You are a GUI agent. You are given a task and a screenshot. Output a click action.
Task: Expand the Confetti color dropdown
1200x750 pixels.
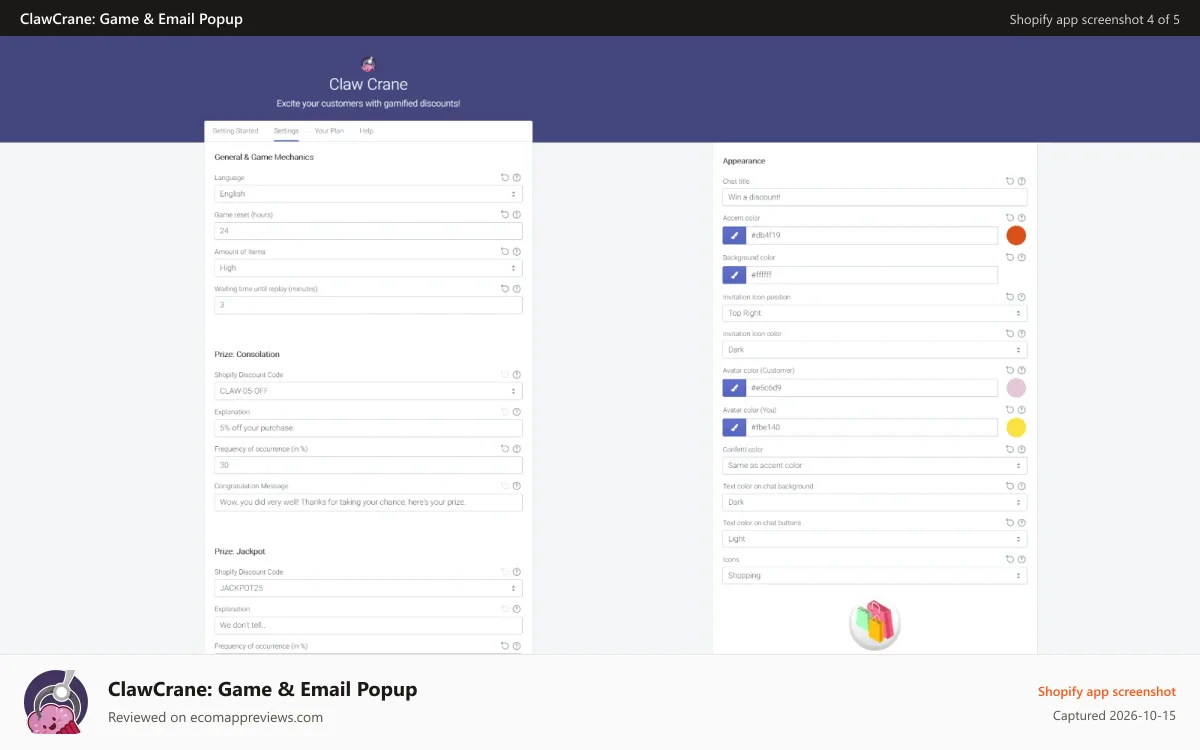pyautogui.click(x=875, y=465)
